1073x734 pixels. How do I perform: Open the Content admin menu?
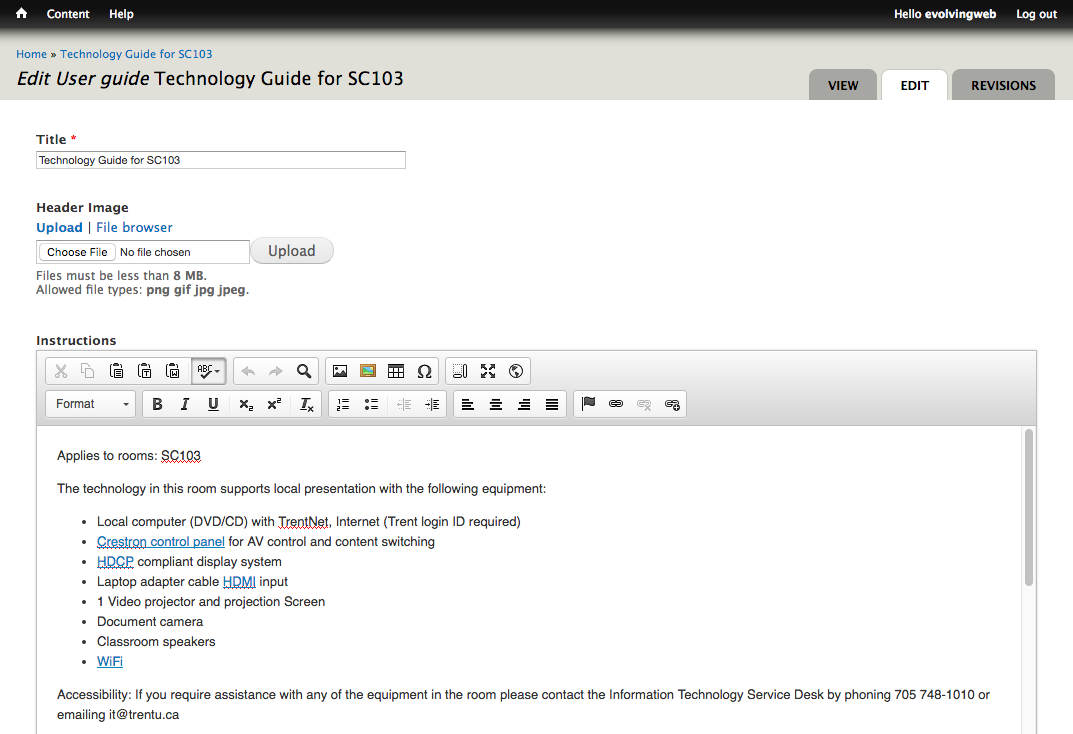pos(68,14)
